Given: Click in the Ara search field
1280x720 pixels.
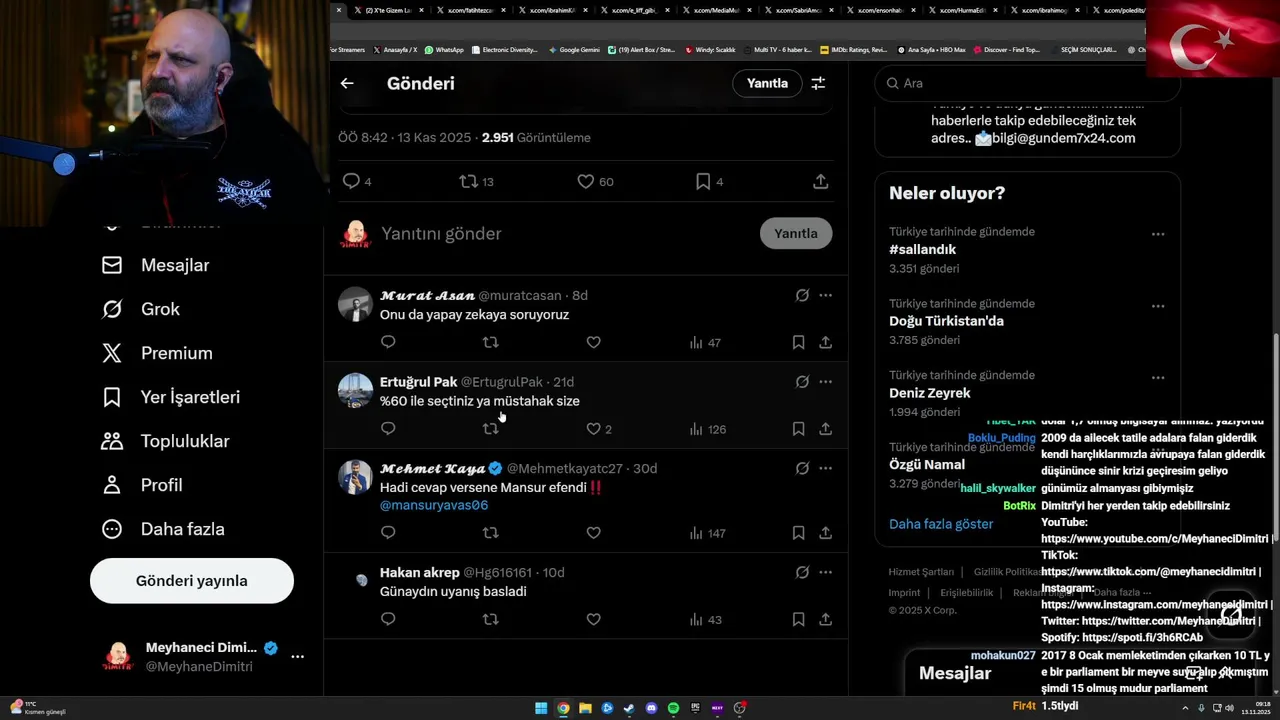Looking at the screenshot, I should [1027, 83].
